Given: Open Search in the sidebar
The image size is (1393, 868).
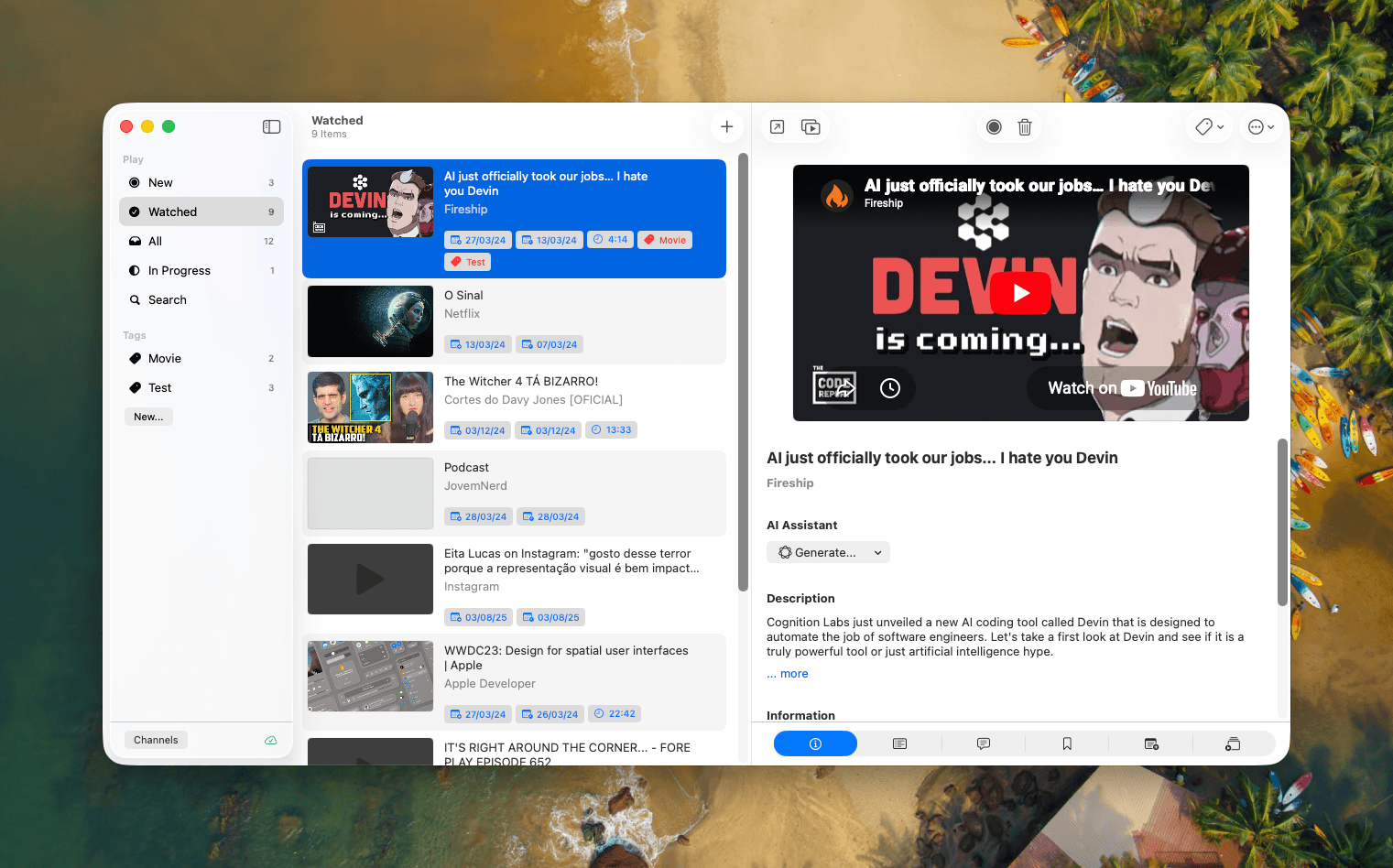Looking at the screenshot, I should (201, 299).
